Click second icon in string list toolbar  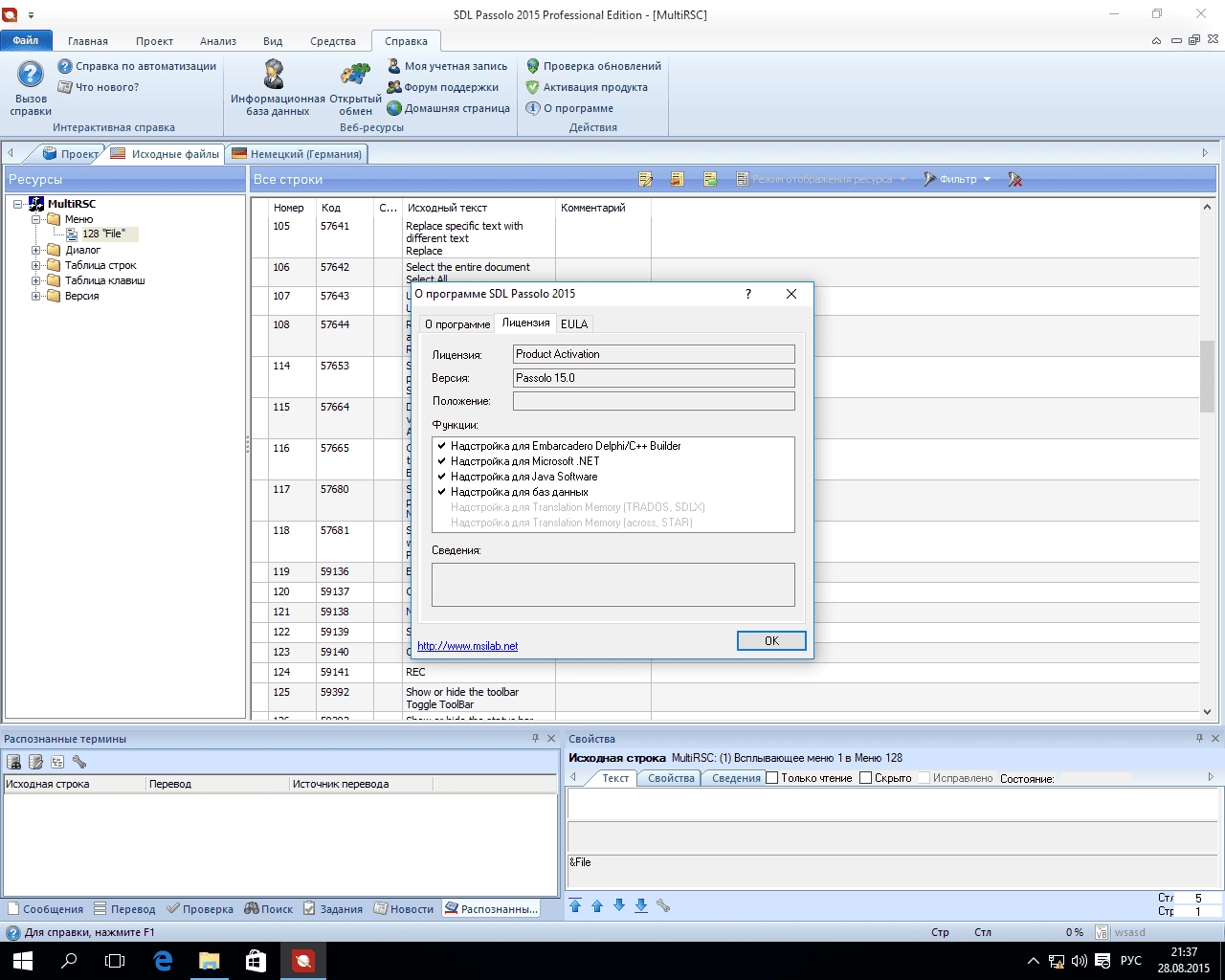click(678, 179)
